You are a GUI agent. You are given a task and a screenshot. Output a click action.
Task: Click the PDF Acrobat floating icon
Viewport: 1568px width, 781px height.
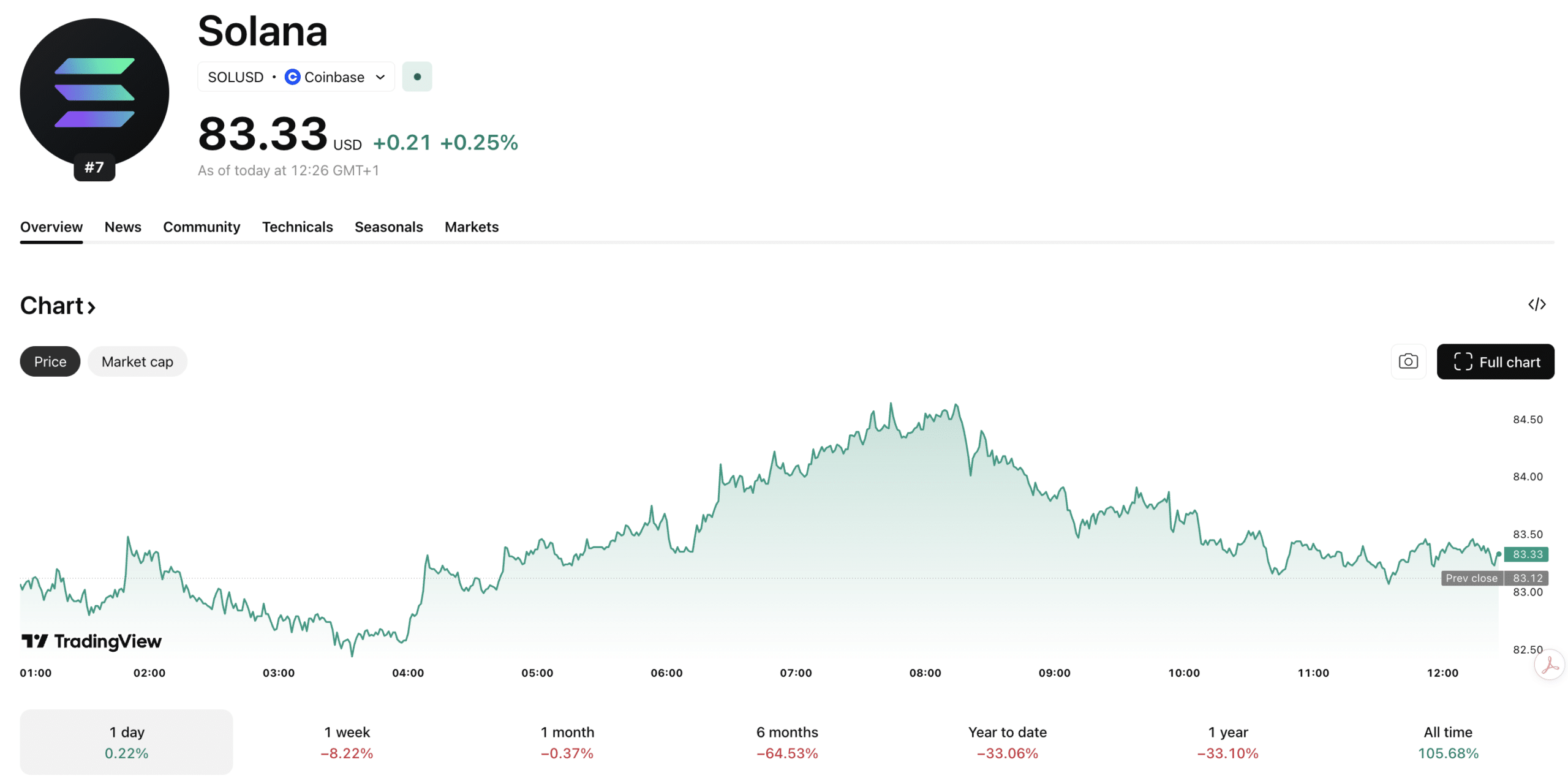[x=1550, y=665]
